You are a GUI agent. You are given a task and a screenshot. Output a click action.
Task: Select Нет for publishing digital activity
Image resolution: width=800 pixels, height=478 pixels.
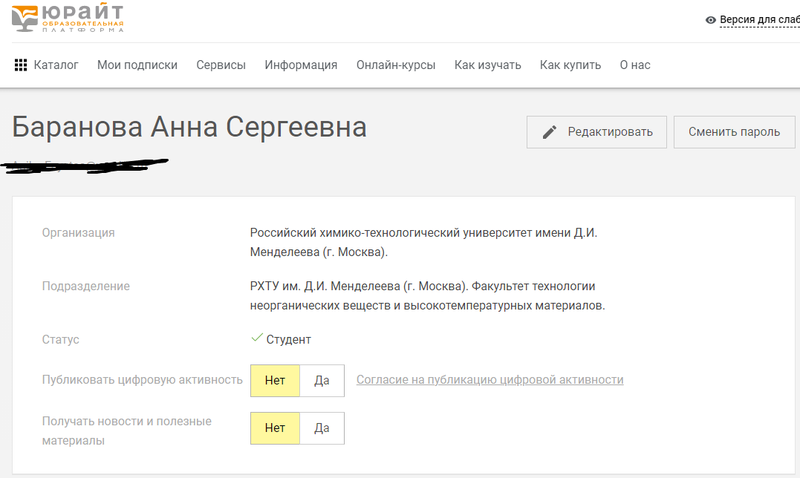click(275, 380)
